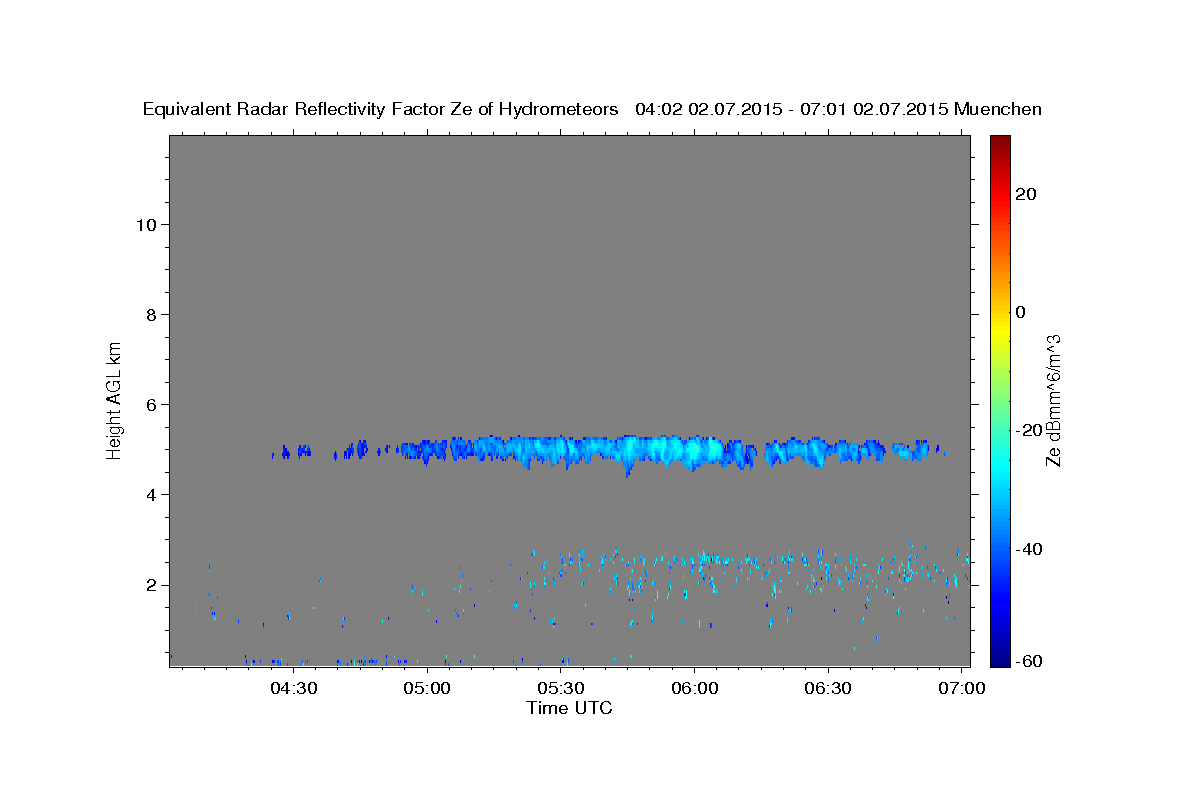
Task: Click the height tick label '4'
Action: [x=151, y=494]
